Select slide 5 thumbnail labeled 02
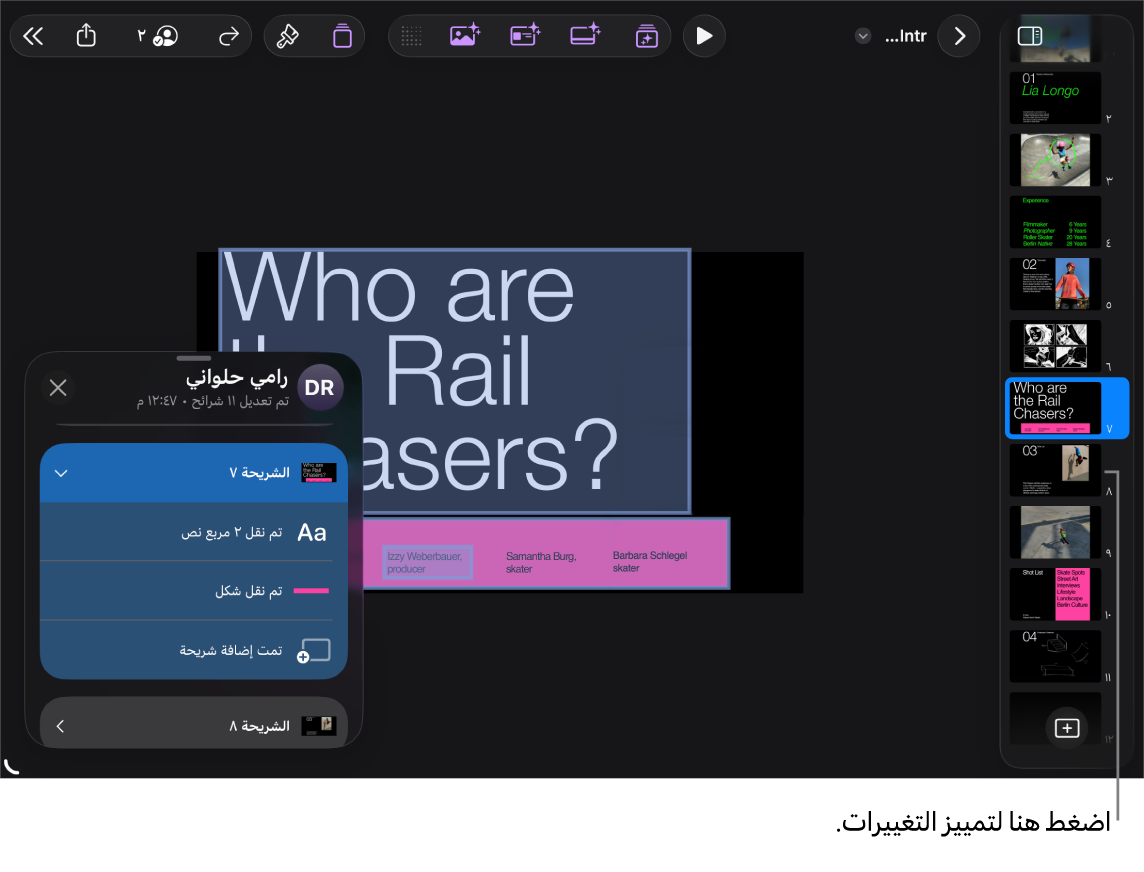 pos(1054,284)
